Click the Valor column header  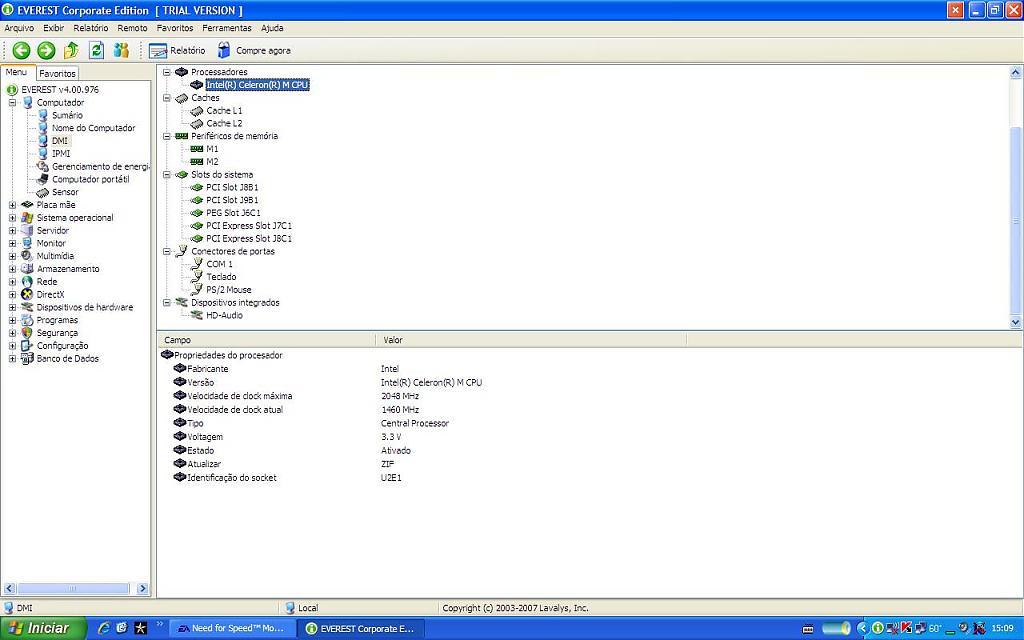[531, 340]
